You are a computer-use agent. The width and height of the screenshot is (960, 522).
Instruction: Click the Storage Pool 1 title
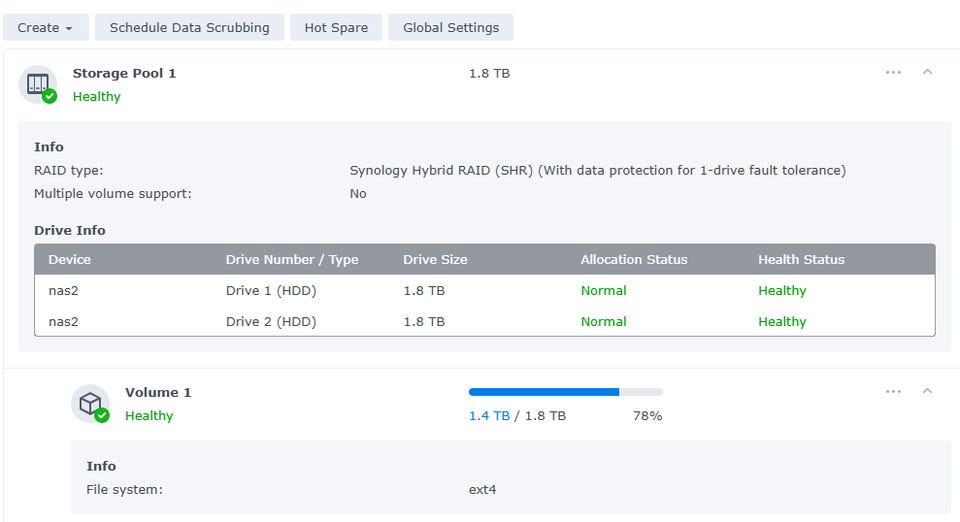coord(124,73)
